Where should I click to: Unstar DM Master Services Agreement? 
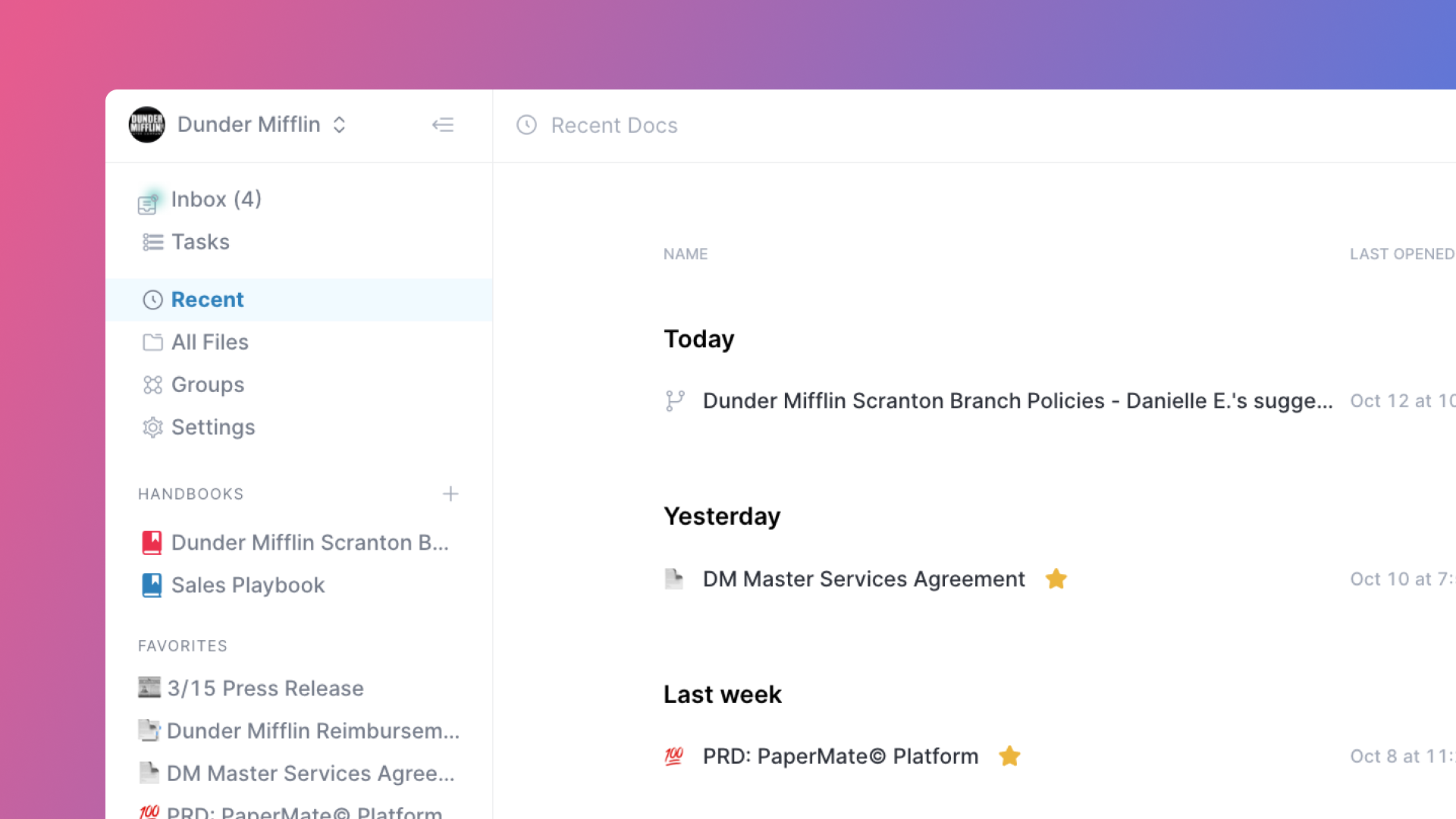(x=1056, y=579)
